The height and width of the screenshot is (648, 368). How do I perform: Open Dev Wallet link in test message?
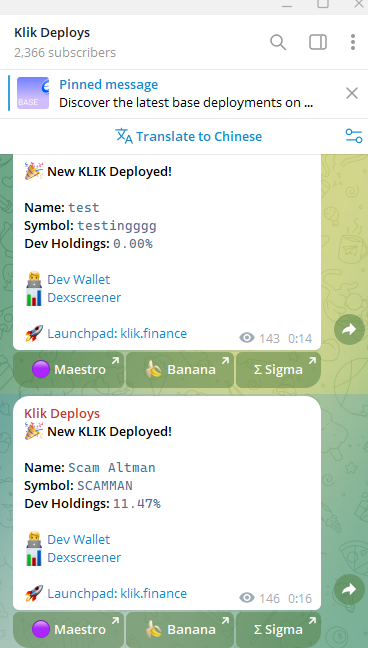pyautogui.click(x=79, y=279)
